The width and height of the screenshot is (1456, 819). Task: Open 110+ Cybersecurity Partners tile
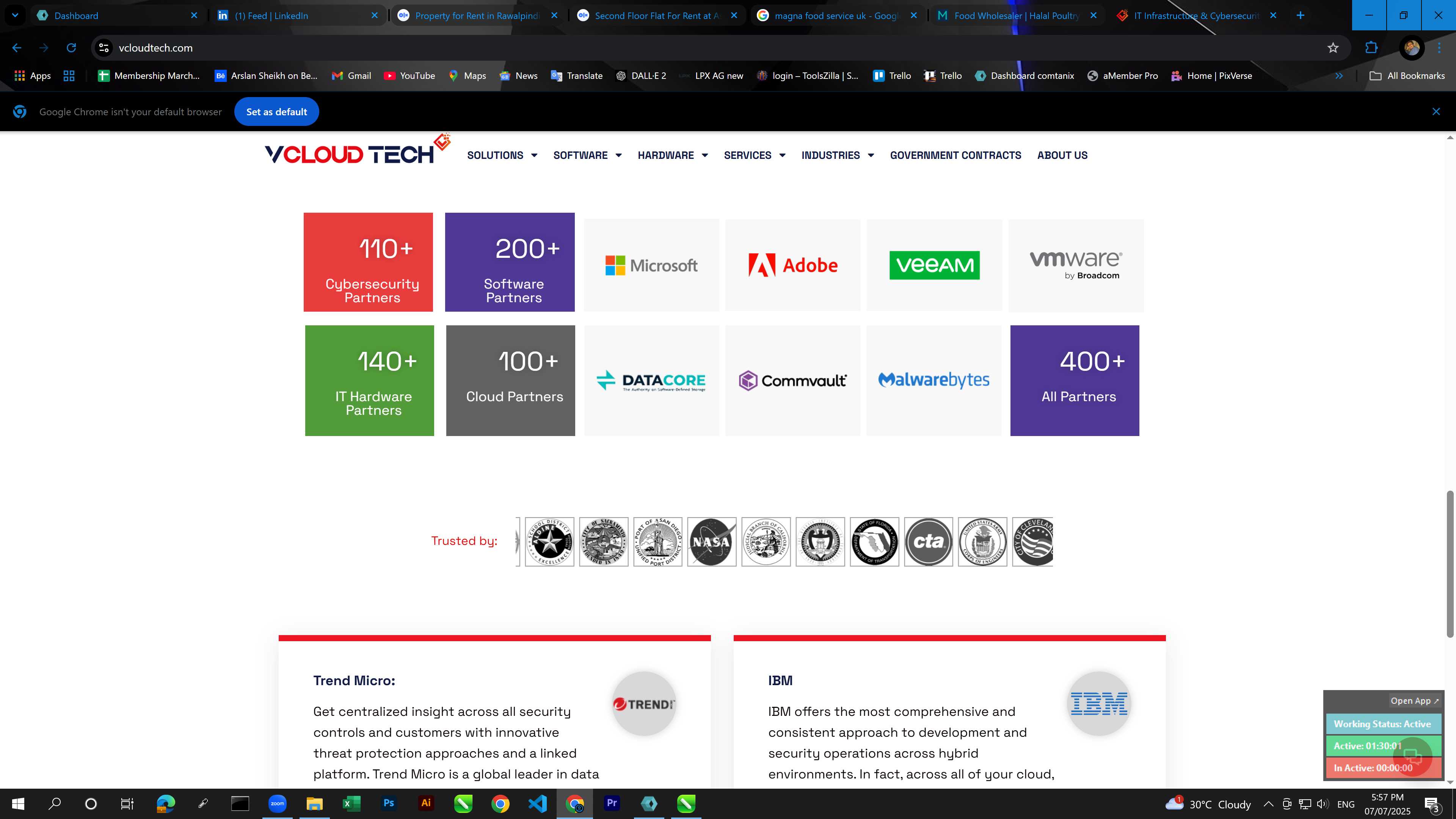368,262
